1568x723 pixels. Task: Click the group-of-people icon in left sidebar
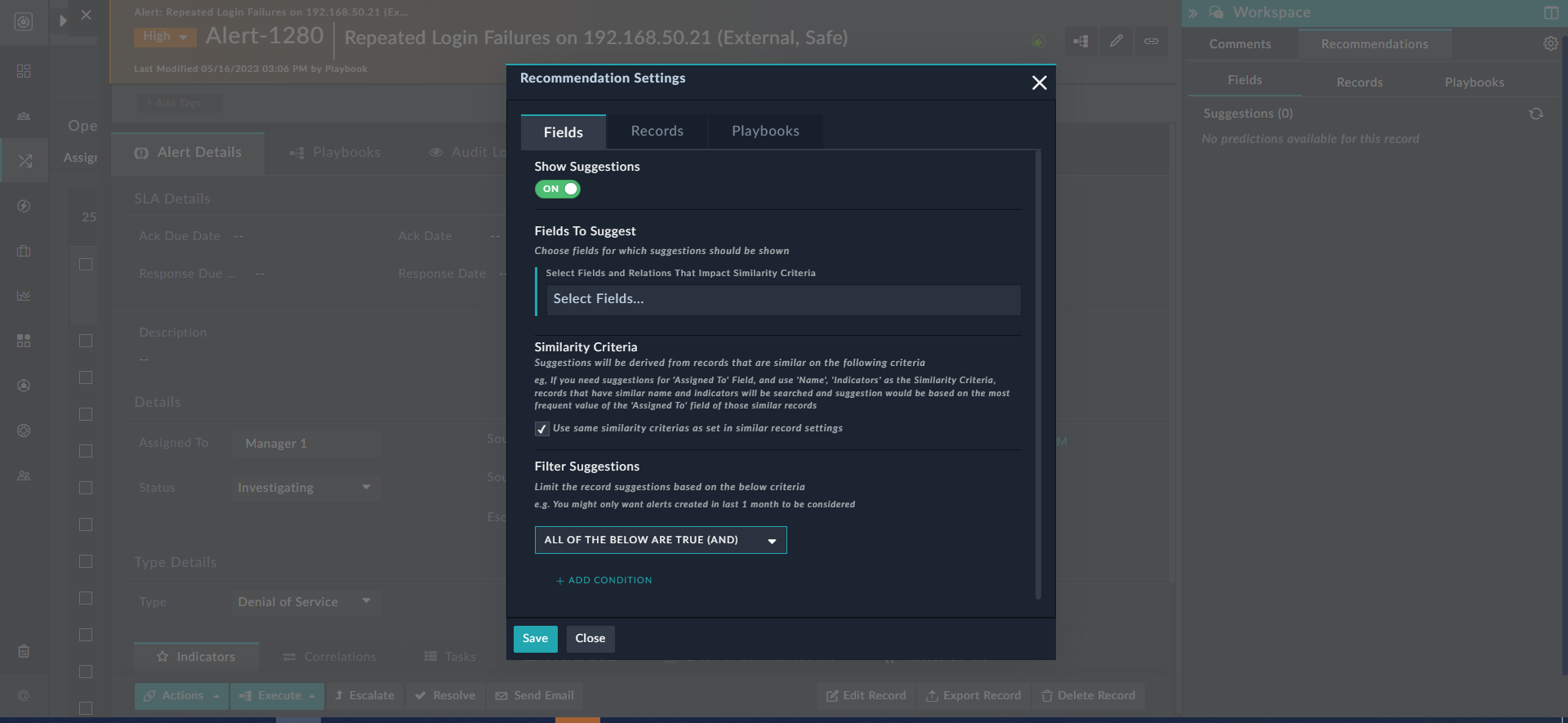[24, 116]
